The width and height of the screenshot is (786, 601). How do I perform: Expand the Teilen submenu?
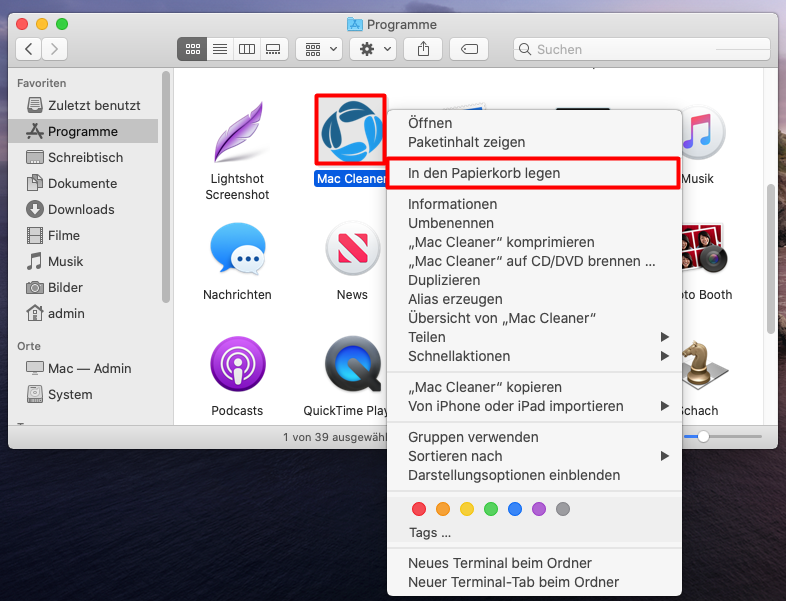[534, 337]
